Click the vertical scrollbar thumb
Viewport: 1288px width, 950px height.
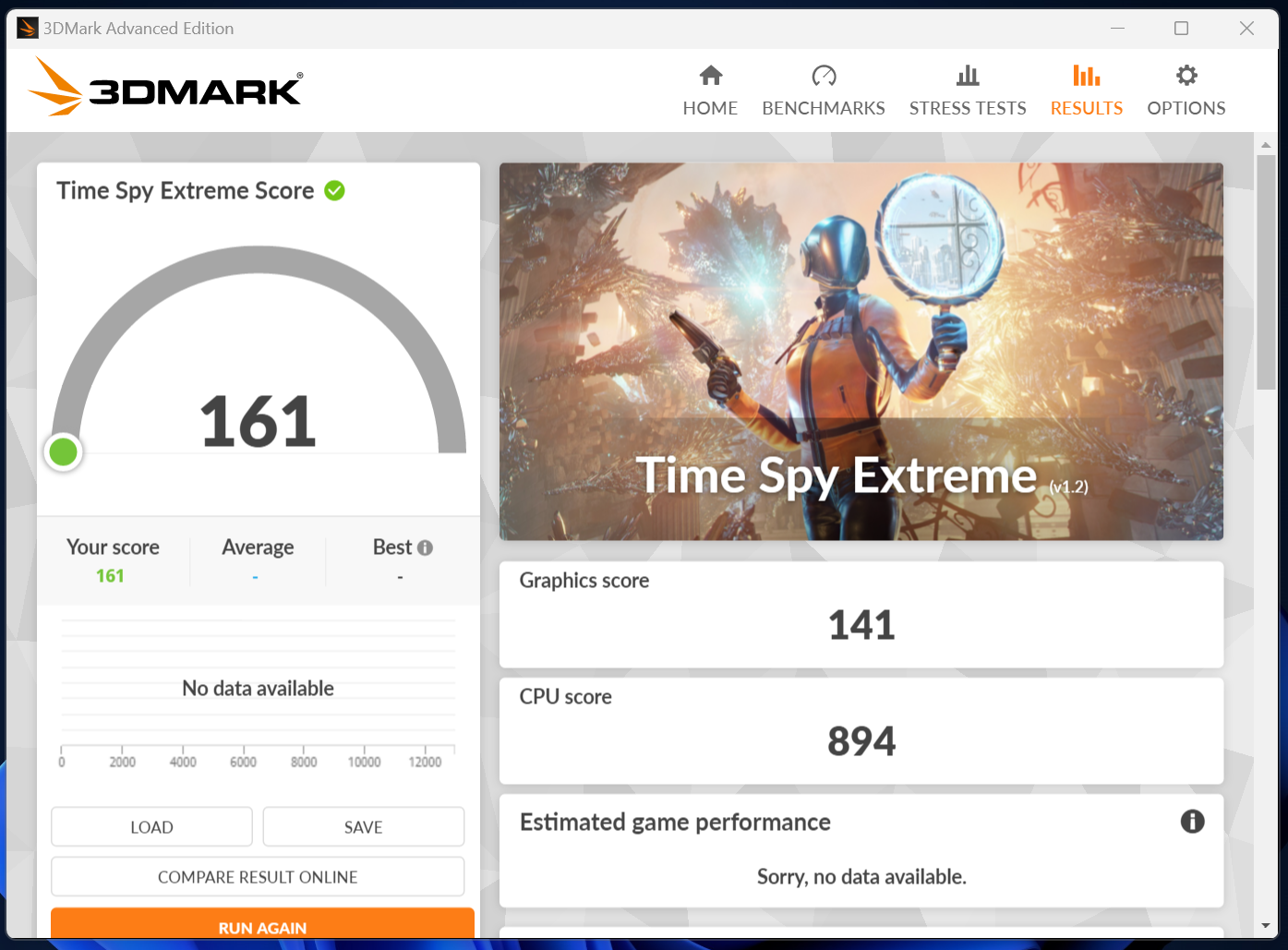point(1265,272)
